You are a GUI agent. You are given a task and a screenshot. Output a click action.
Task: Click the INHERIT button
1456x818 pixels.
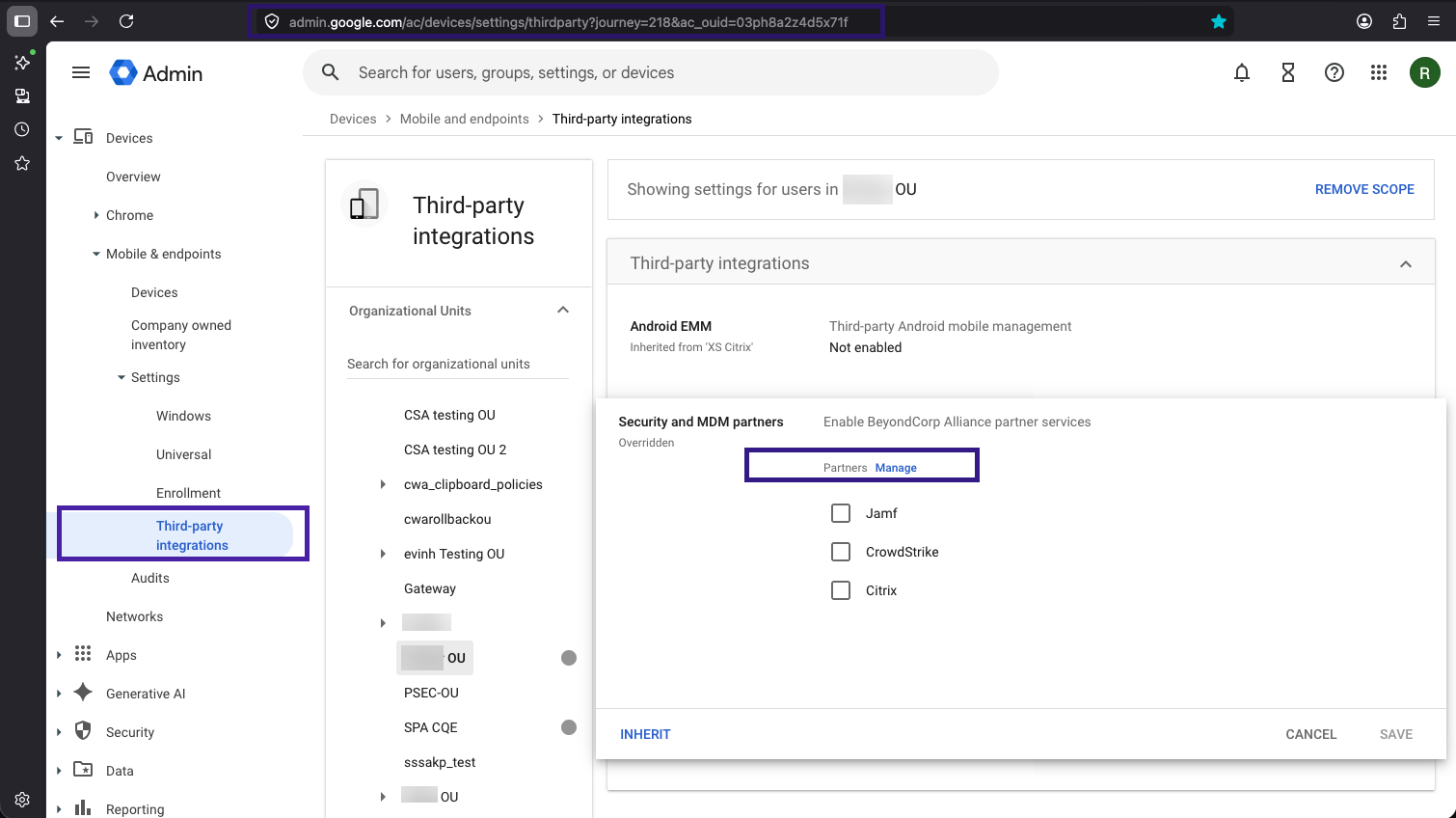(x=645, y=734)
